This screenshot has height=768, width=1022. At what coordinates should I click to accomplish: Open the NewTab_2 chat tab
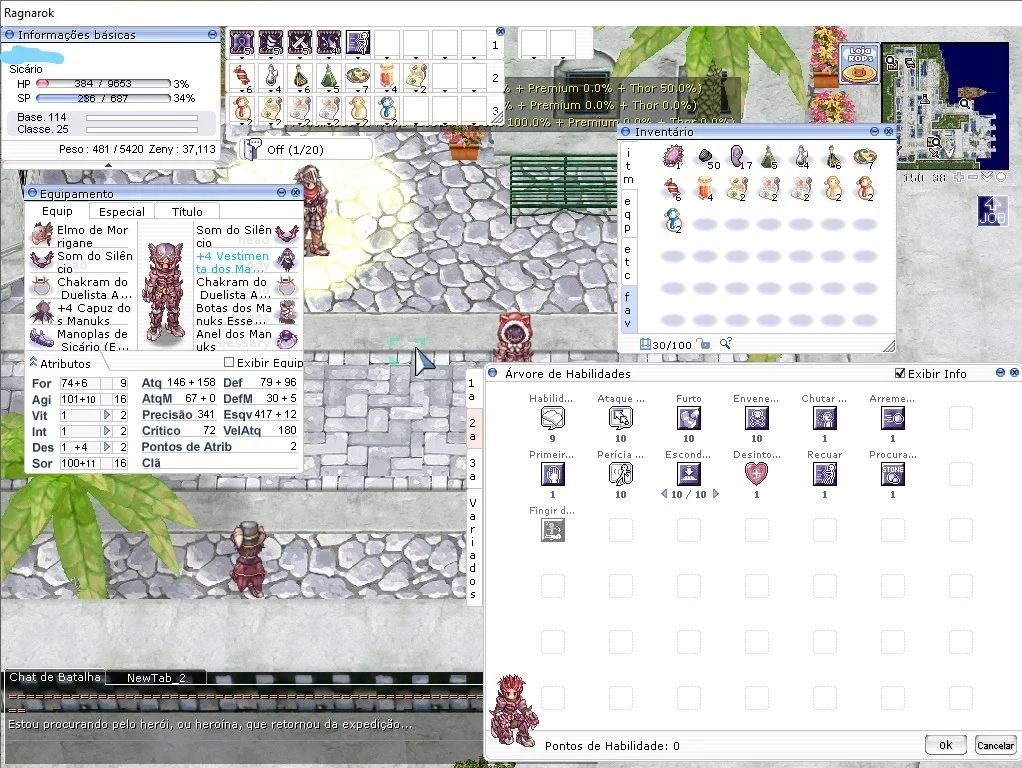pos(156,677)
